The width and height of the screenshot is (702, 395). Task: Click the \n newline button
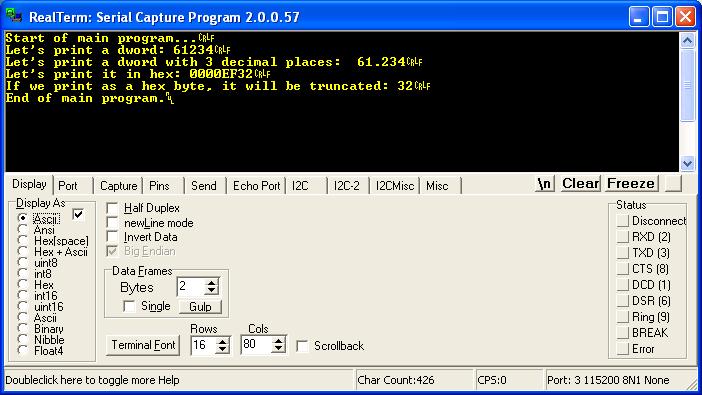click(544, 184)
